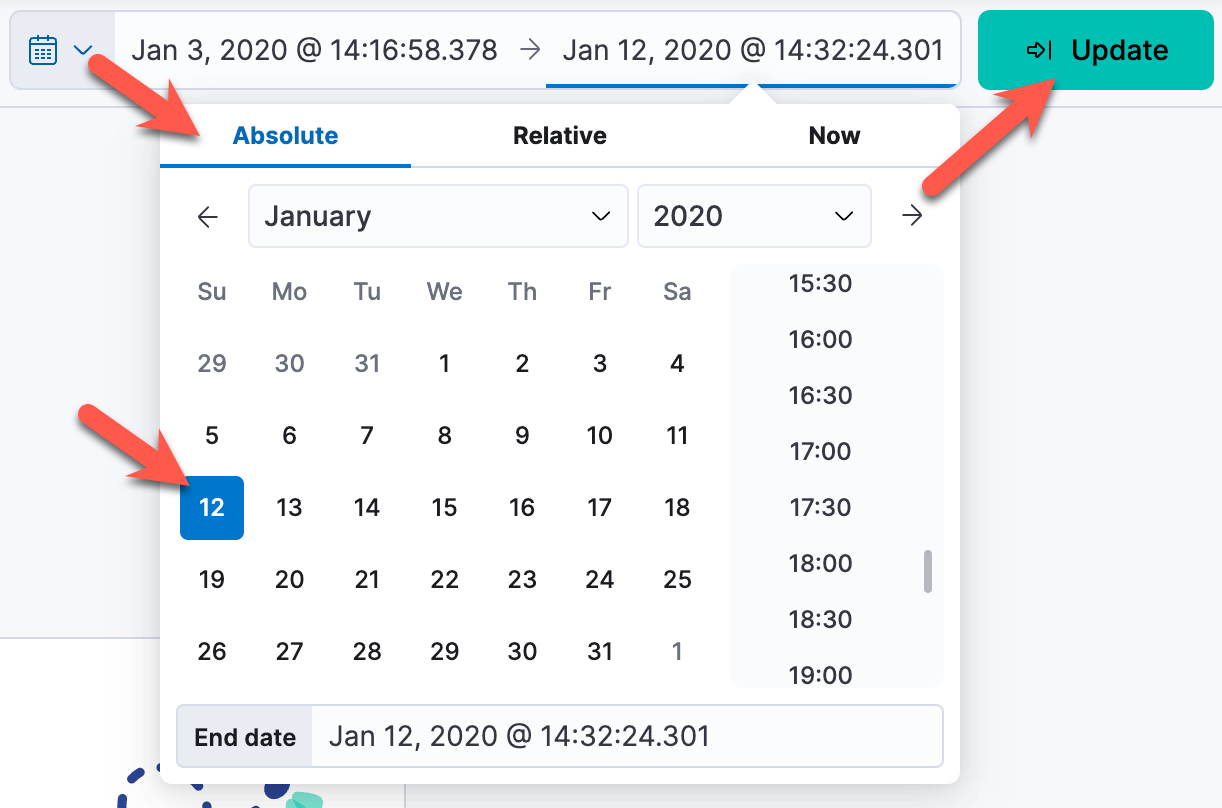Switch to the Relative tab

coord(560,136)
